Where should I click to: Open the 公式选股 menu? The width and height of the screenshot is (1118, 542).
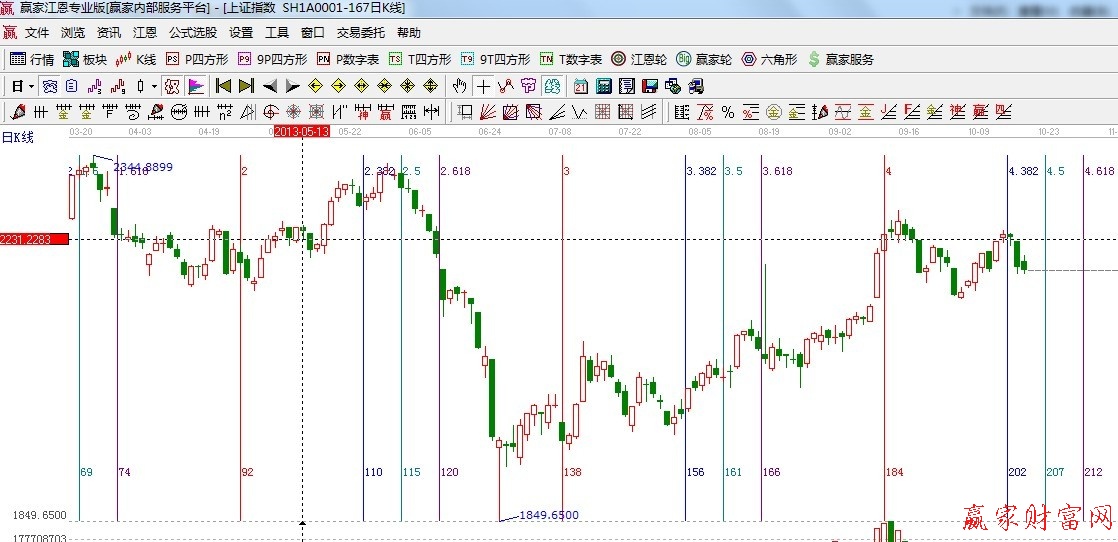pos(191,33)
